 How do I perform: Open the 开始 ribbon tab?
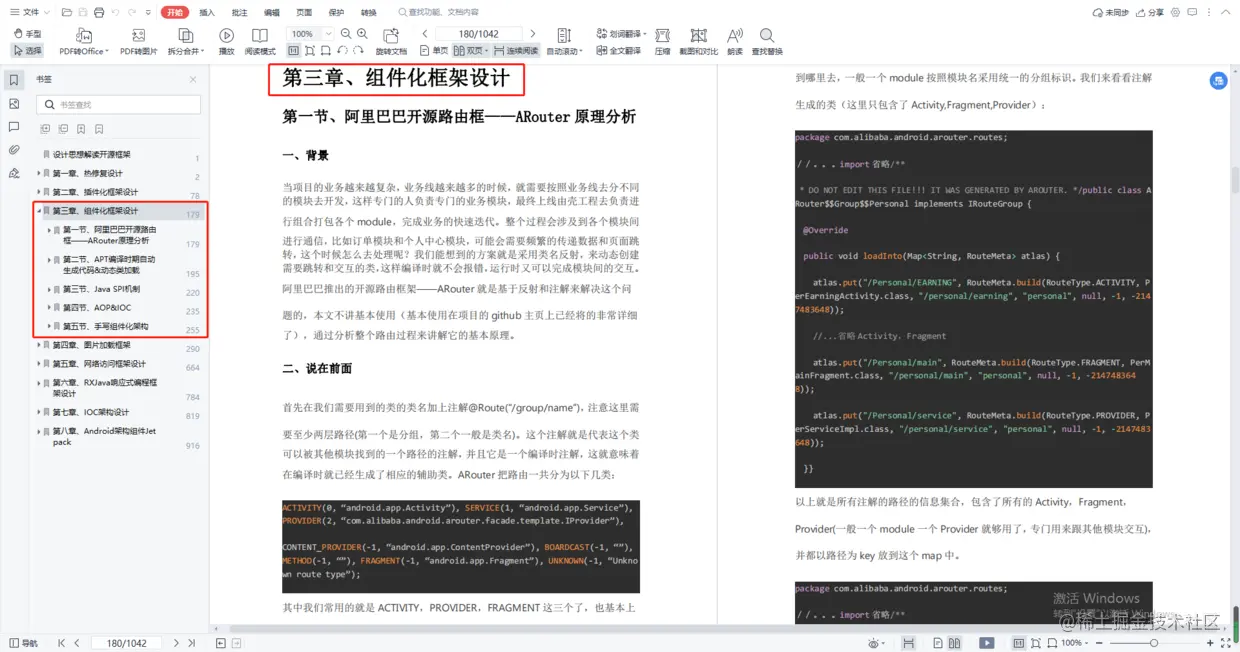pyautogui.click(x=175, y=12)
